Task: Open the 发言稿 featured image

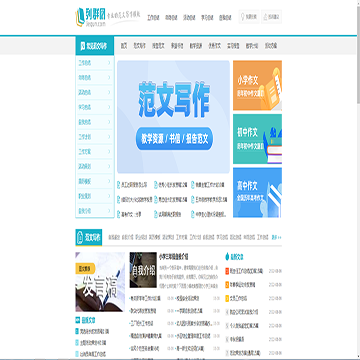Action: click(x=100, y=282)
